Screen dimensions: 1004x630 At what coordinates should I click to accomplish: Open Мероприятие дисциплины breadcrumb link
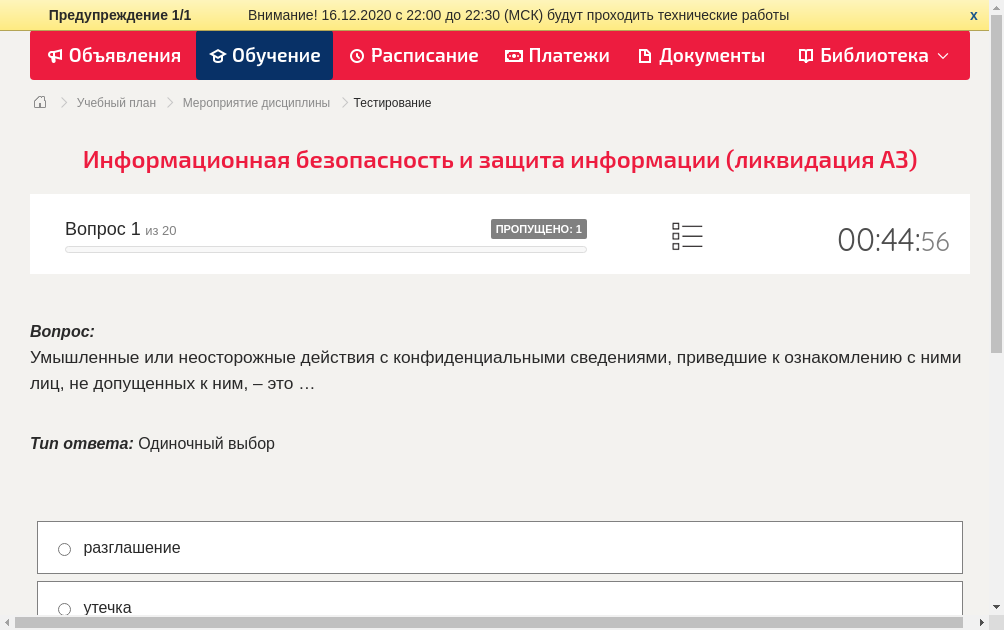point(256,103)
